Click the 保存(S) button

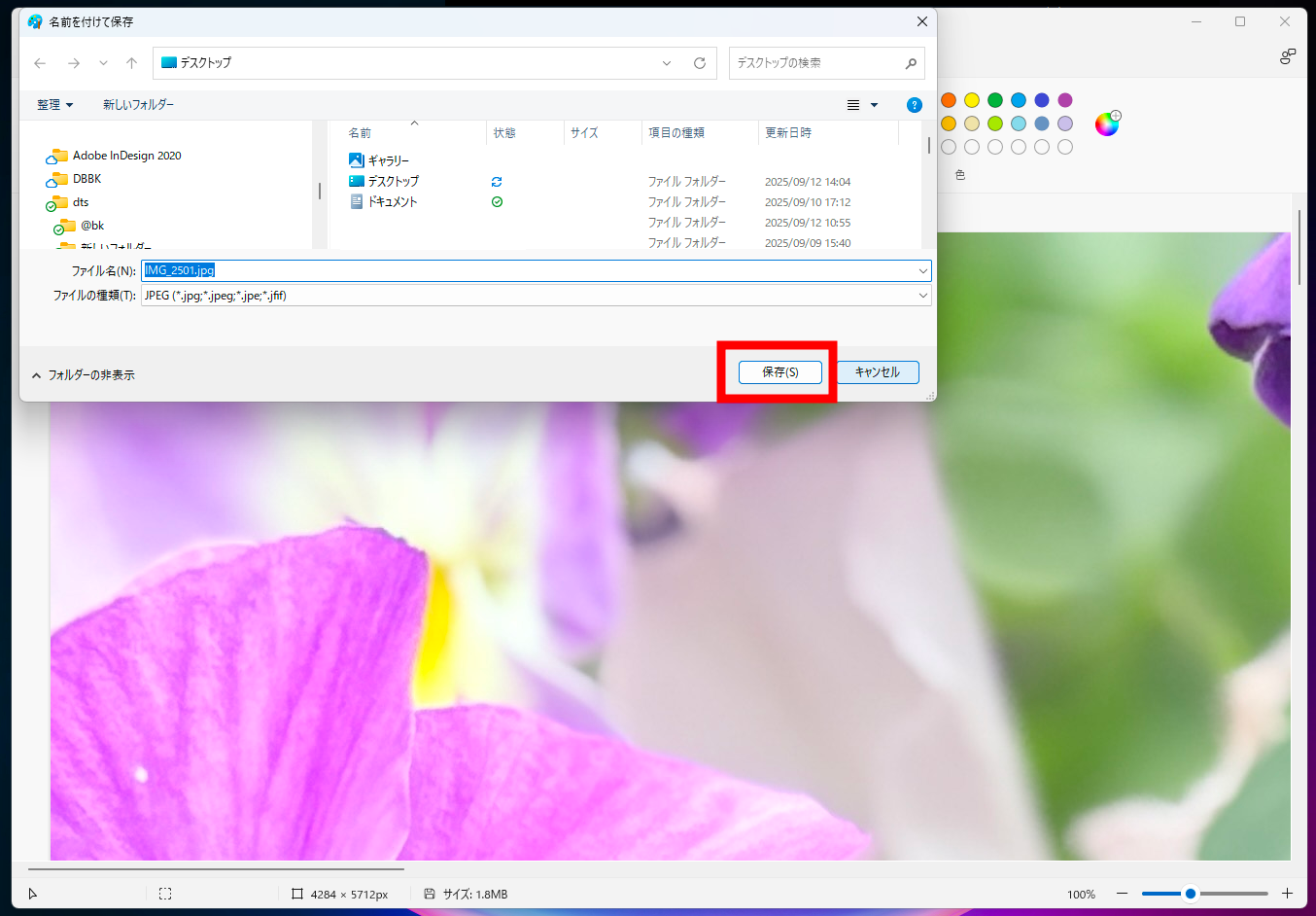point(779,372)
